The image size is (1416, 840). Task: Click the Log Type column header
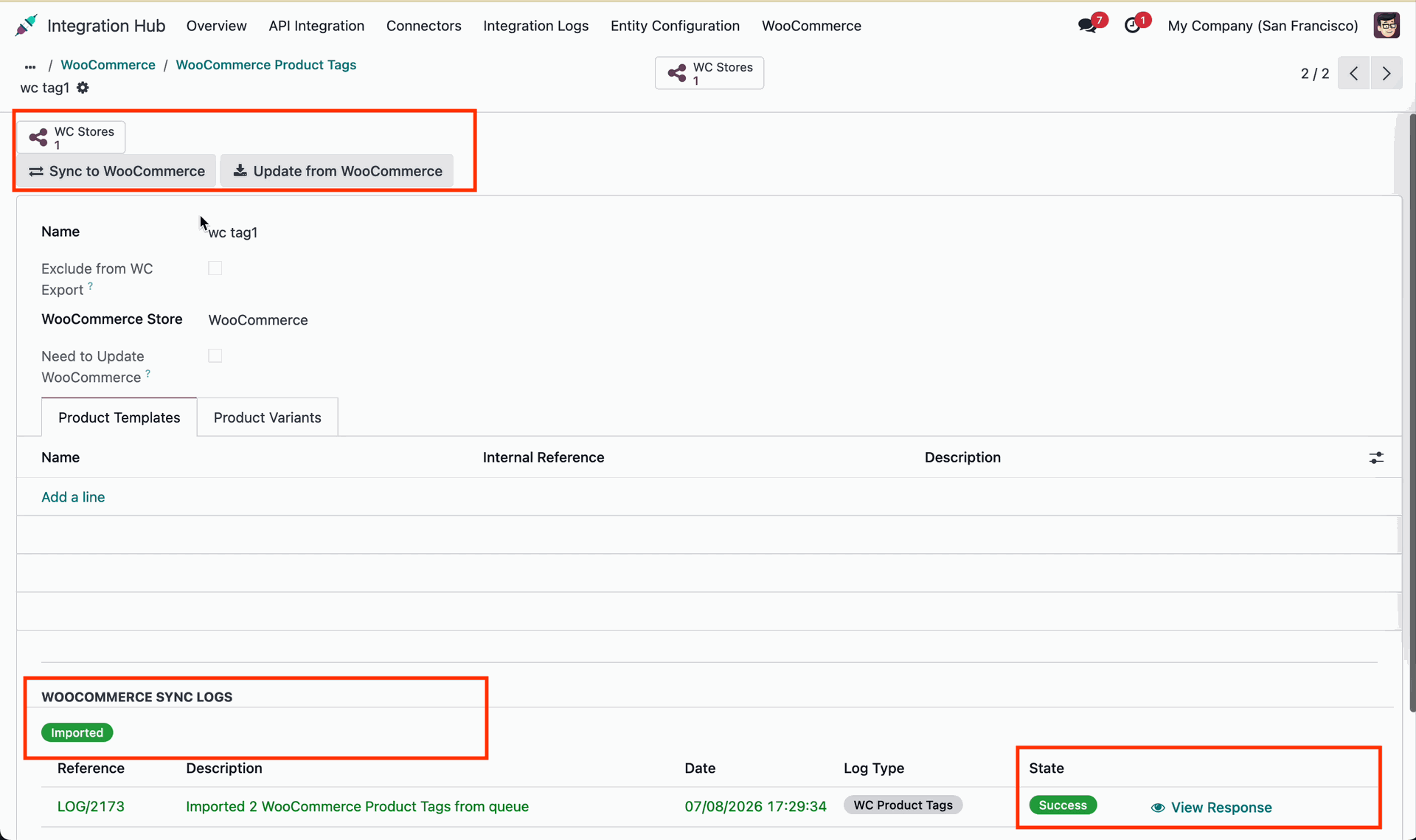tap(874, 768)
